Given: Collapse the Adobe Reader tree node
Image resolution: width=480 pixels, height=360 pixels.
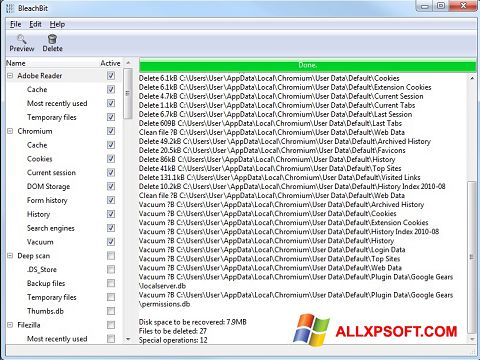Looking at the screenshot, I should (10, 76).
